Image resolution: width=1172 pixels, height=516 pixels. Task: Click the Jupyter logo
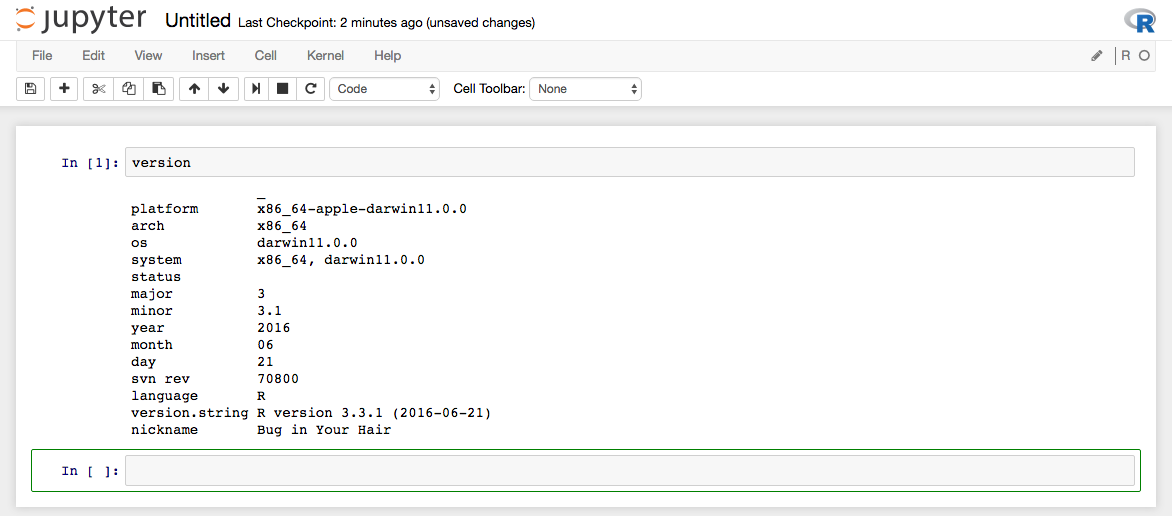coord(82,20)
